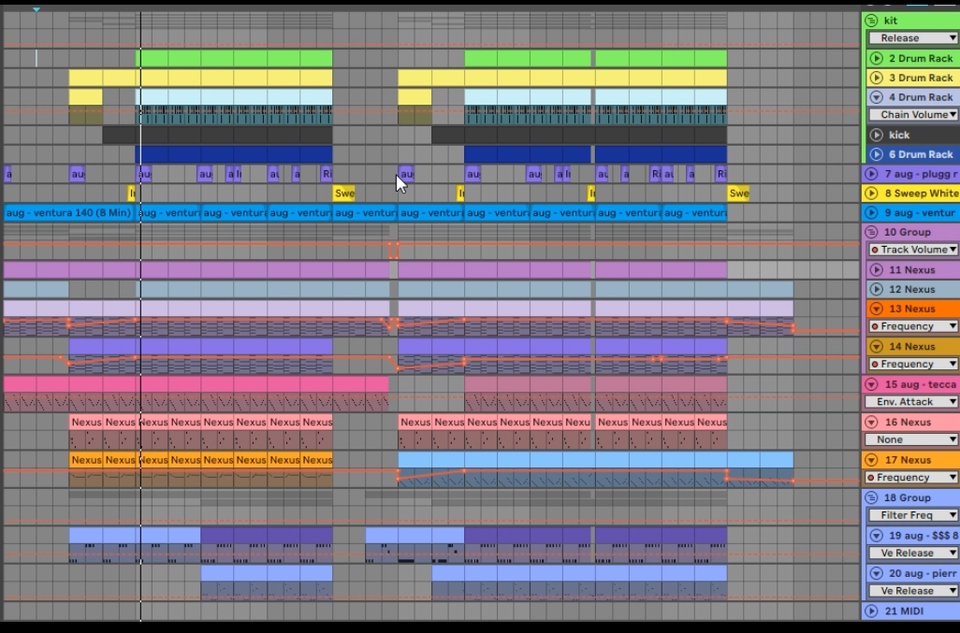Unfold the 21 MIDI track
This screenshot has width=960, height=633.
(x=871, y=611)
